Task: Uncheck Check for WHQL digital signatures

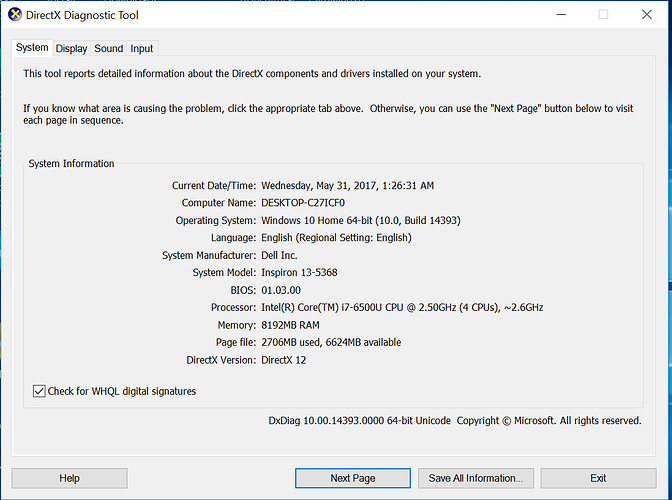Action: (x=39, y=391)
